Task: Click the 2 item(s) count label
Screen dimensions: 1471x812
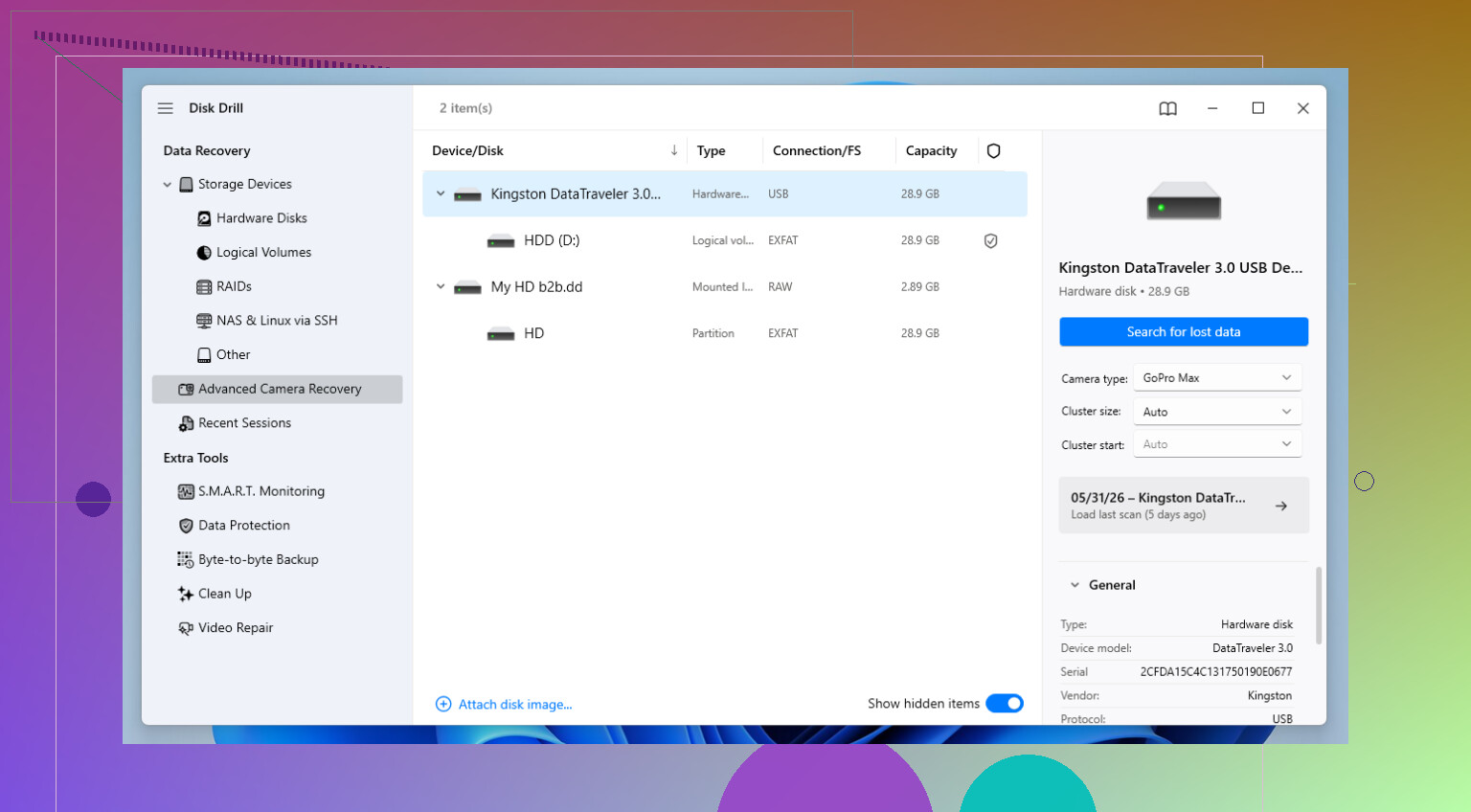Action: 465,108
